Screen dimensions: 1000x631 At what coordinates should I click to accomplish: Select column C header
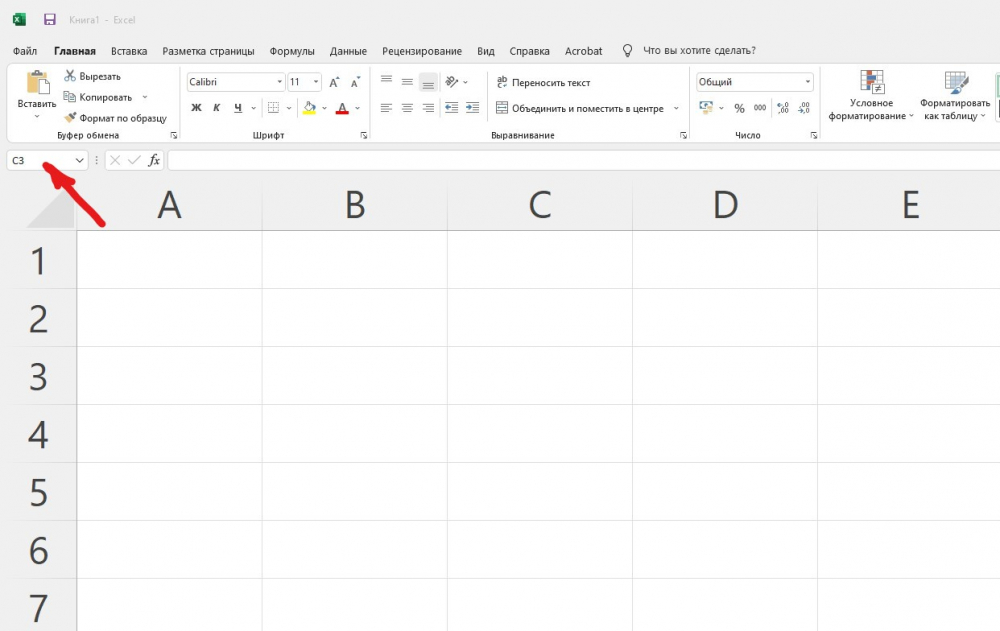coord(540,205)
